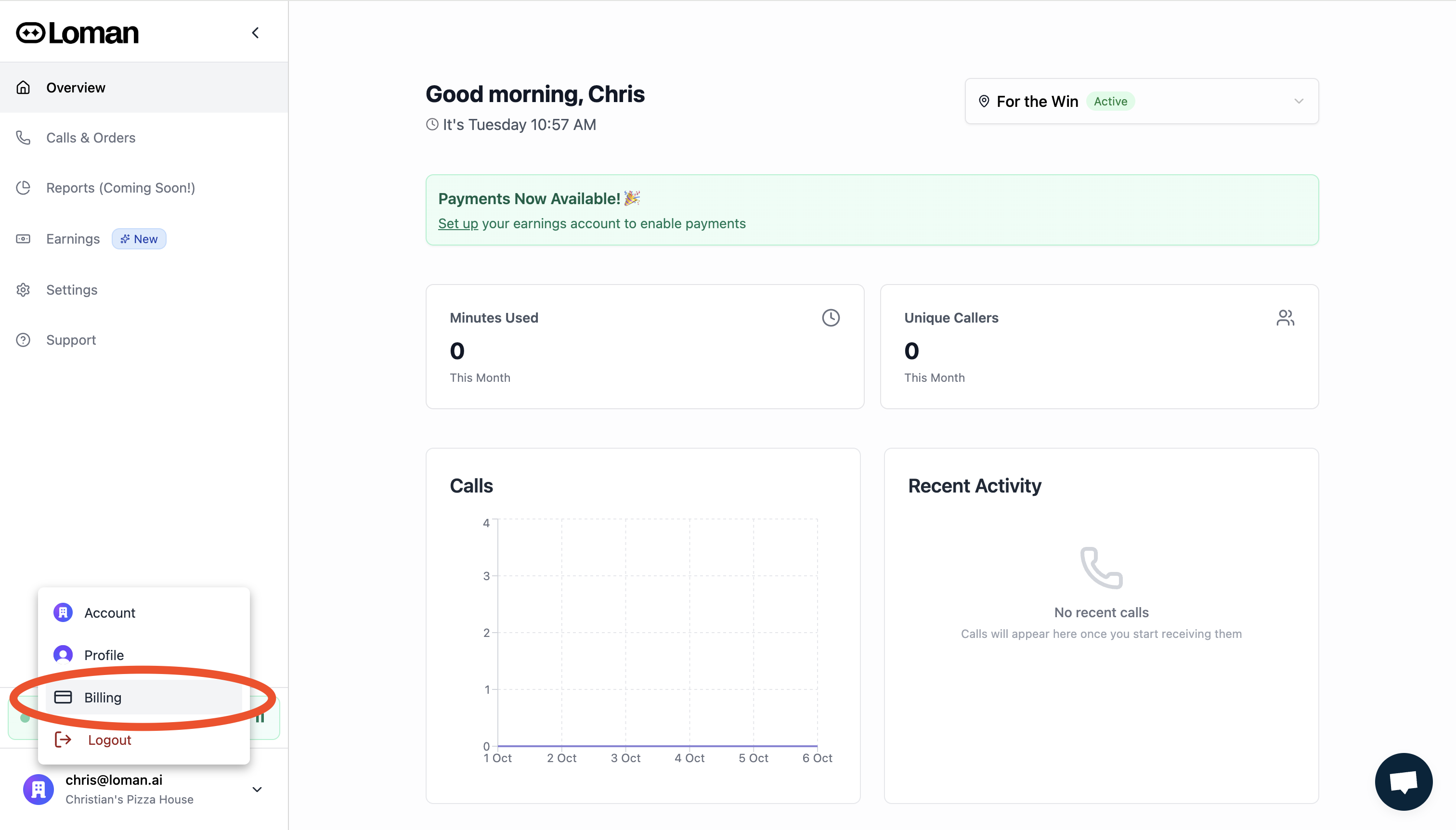Image resolution: width=1456 pixels, height=830 pixels.
Task: Open the Overview page
Action: [x=76, y=88]
